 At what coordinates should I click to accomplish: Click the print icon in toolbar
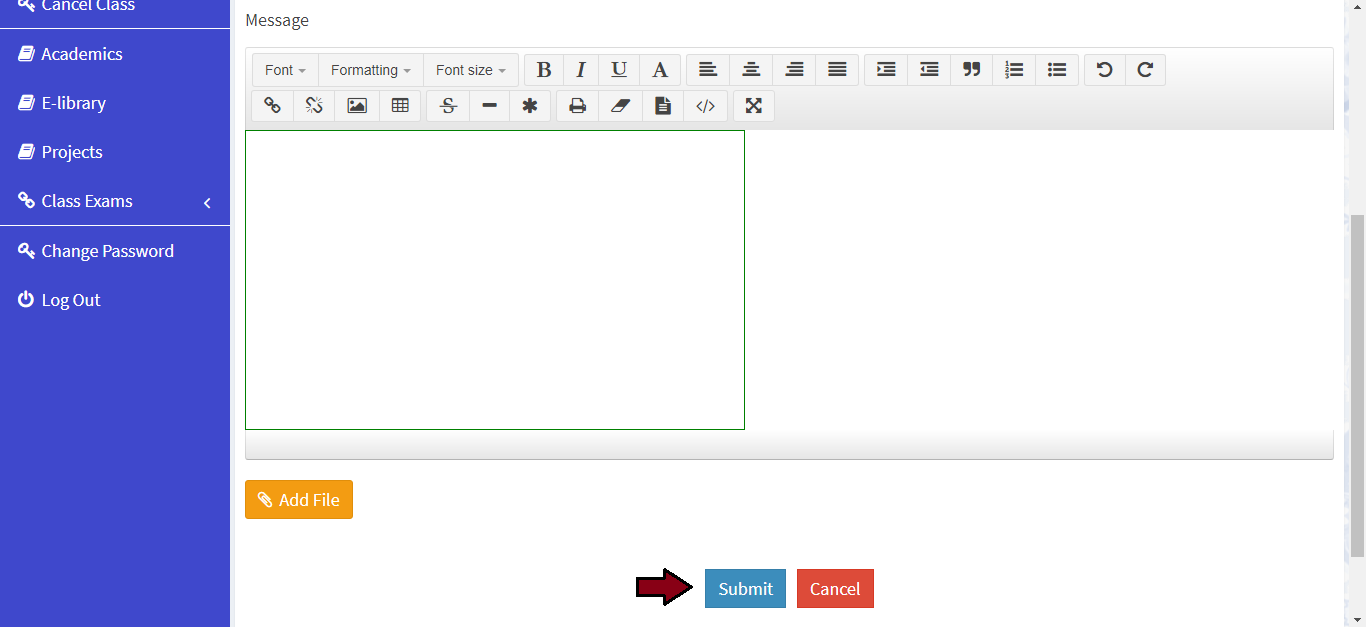tap(577, 106)
